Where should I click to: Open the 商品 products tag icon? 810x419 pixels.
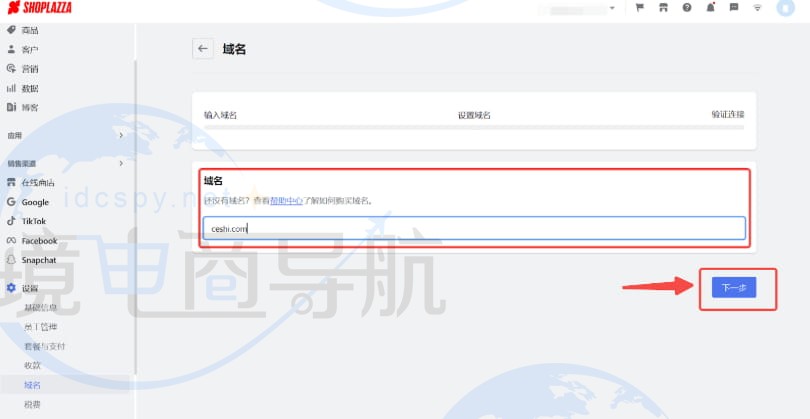(11, 30)
